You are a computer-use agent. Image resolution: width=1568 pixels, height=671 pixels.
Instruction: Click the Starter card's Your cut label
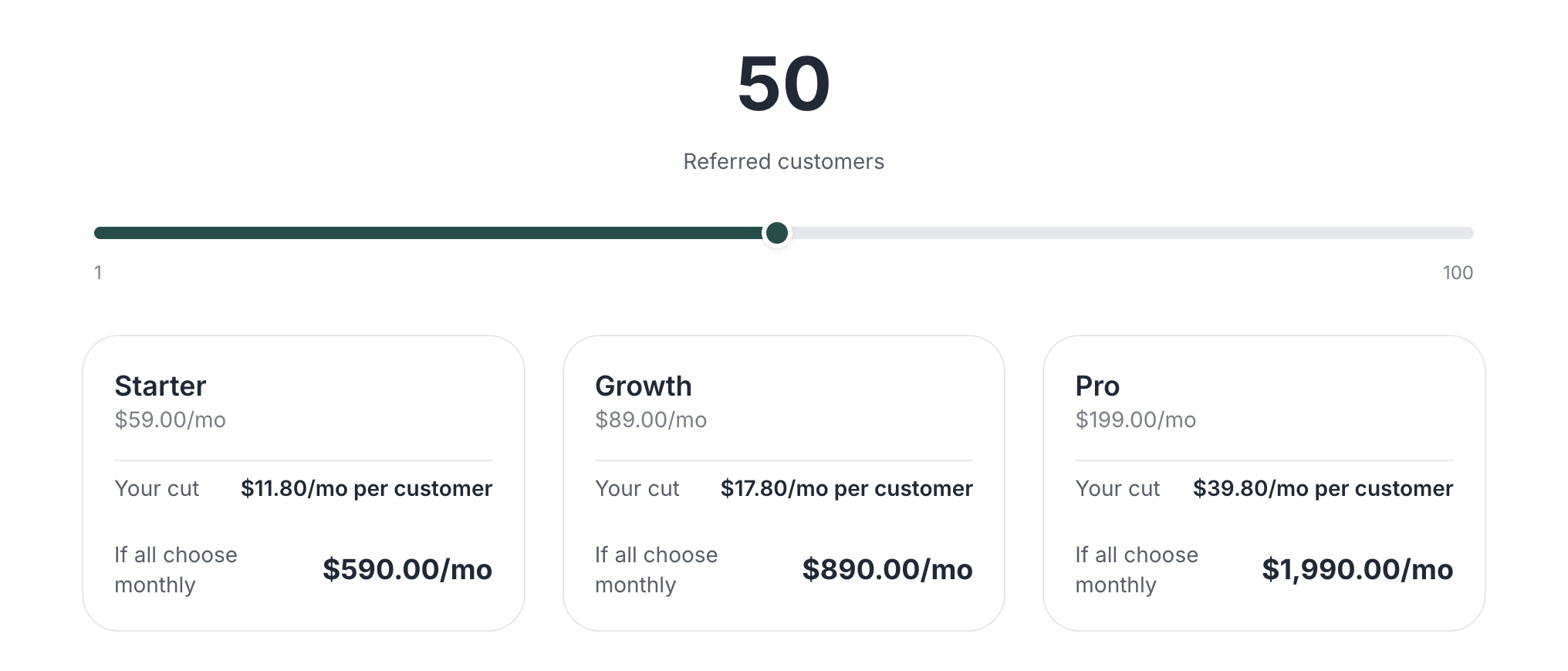click(157, 489)
